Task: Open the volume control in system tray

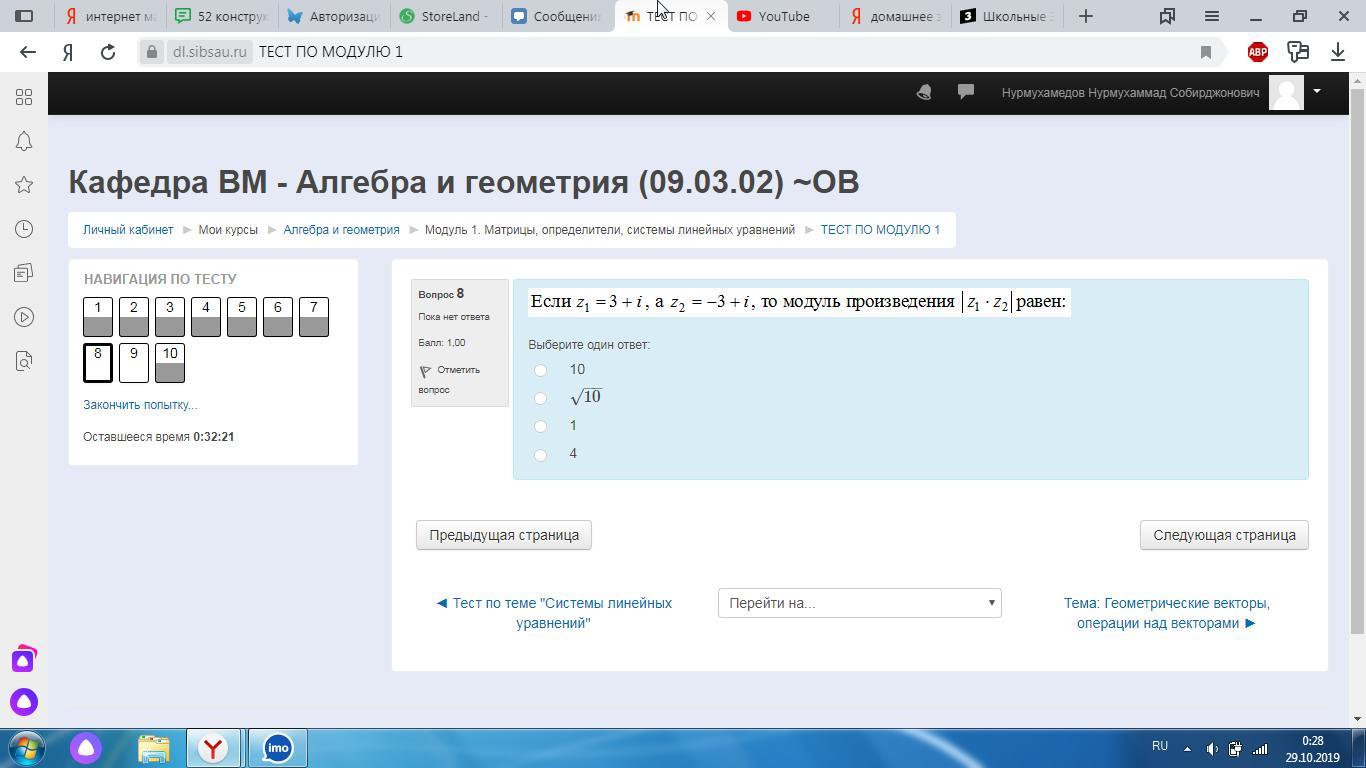Action: (1212, 748)
